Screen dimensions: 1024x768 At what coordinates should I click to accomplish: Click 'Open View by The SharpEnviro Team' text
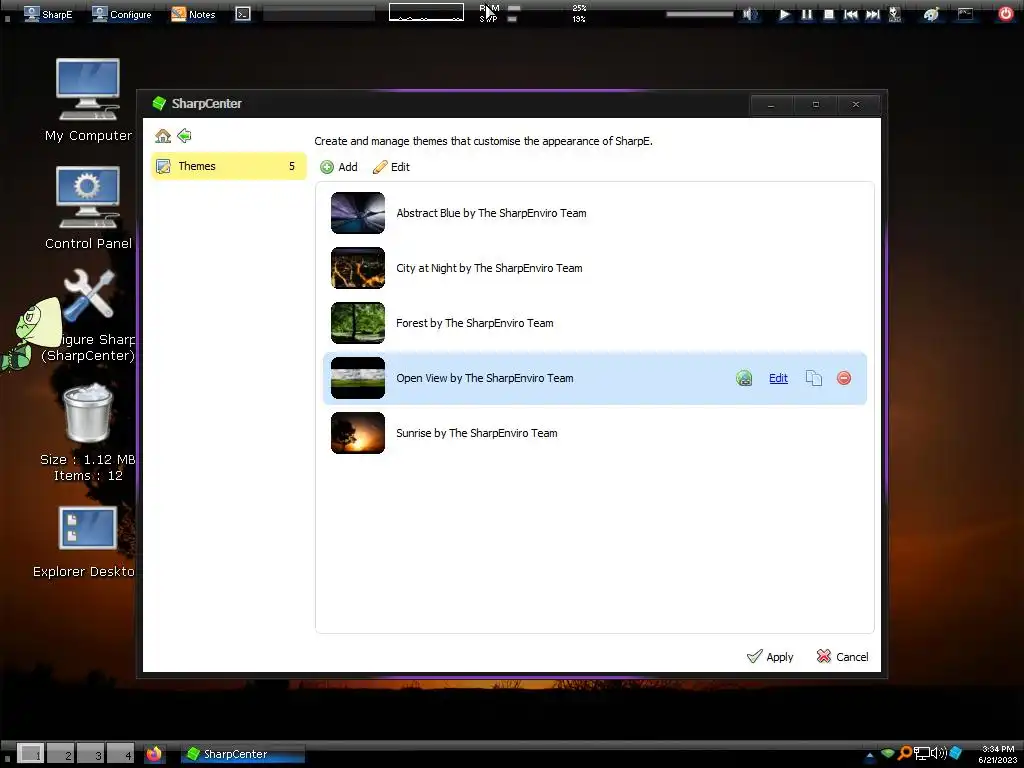point(485,378)
